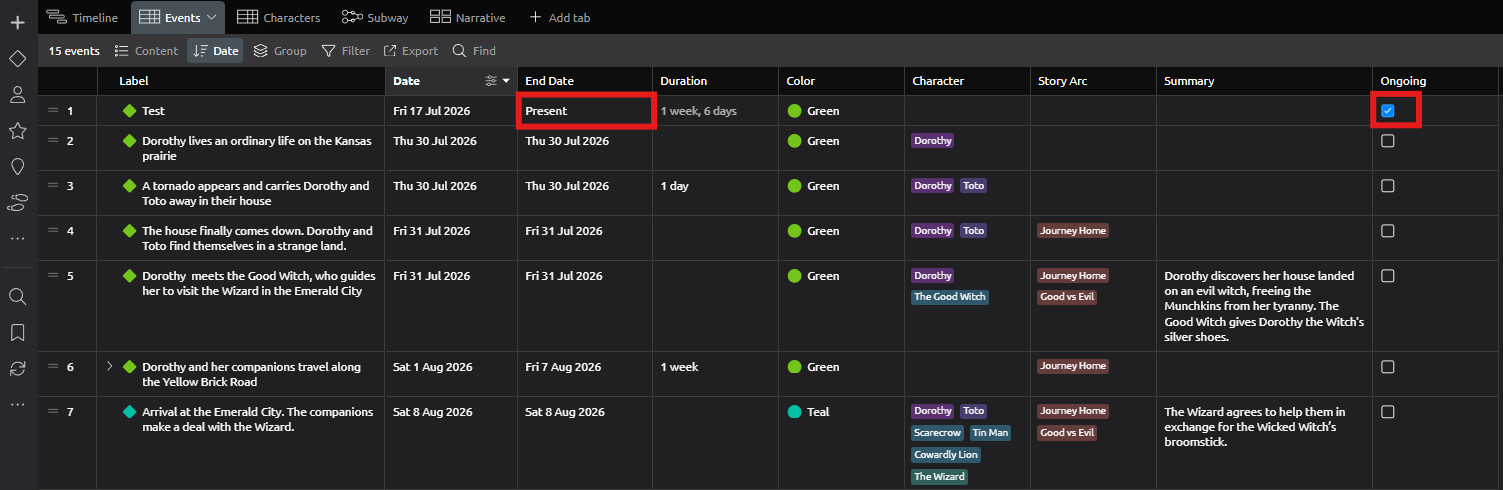The height and width of the screenshot is (490, 1503).
Task: Click the green color swatch in Test row
Action: pyautogui.click(x=795, y=111)
